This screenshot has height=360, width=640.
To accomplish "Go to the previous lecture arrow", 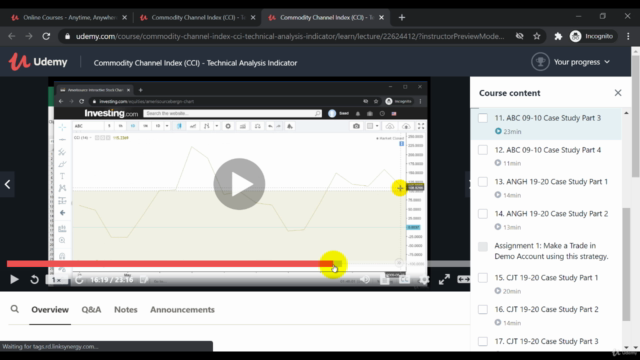I will coord(7,184).
